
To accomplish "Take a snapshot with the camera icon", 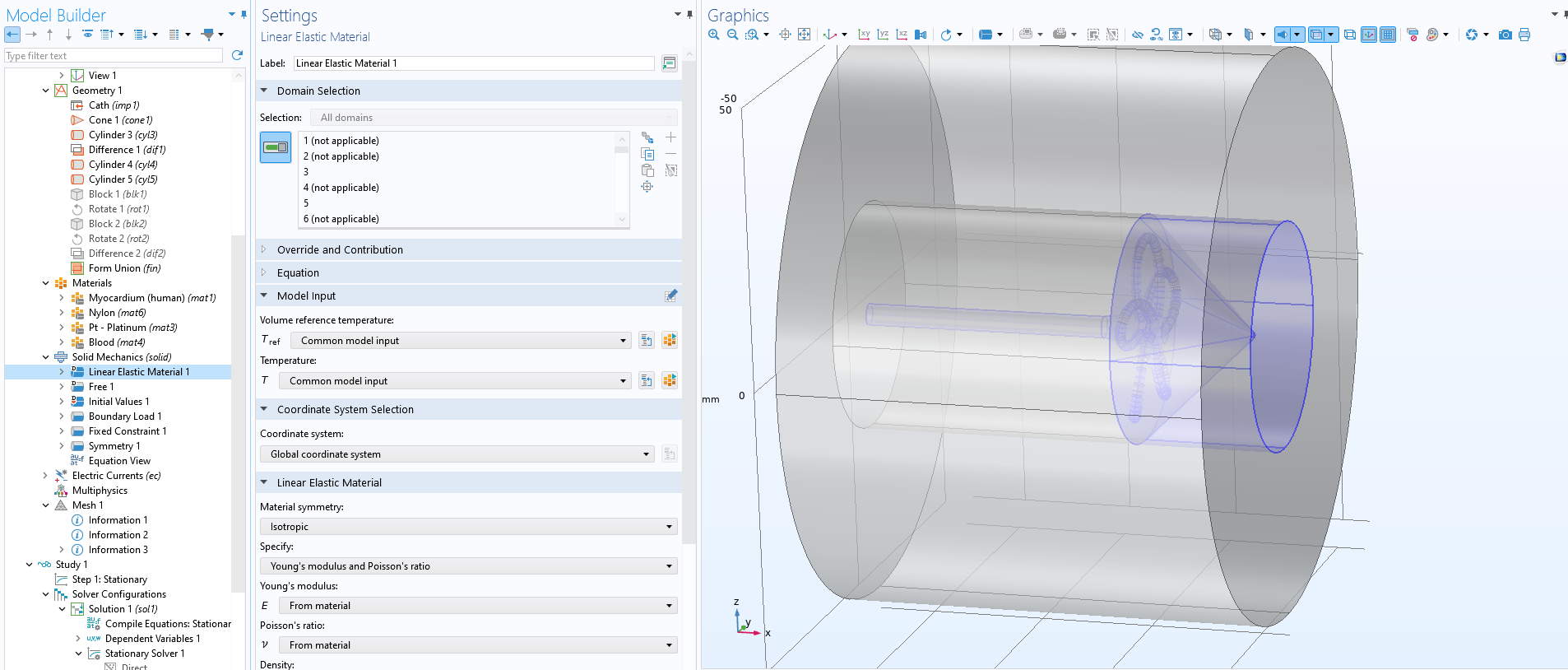I will click(x=1505, y=35).
